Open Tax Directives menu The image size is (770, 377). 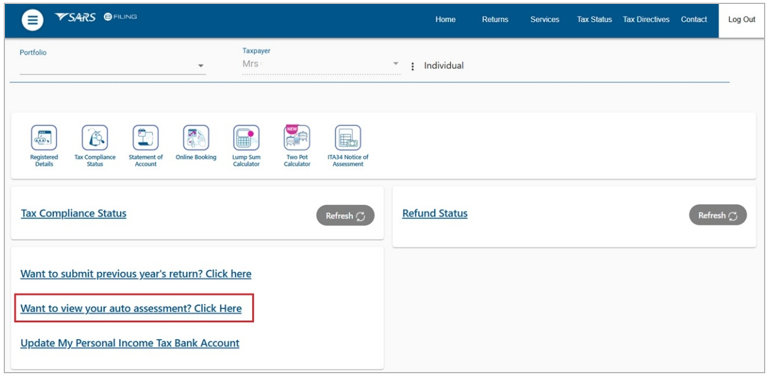[x=646, y=20]
